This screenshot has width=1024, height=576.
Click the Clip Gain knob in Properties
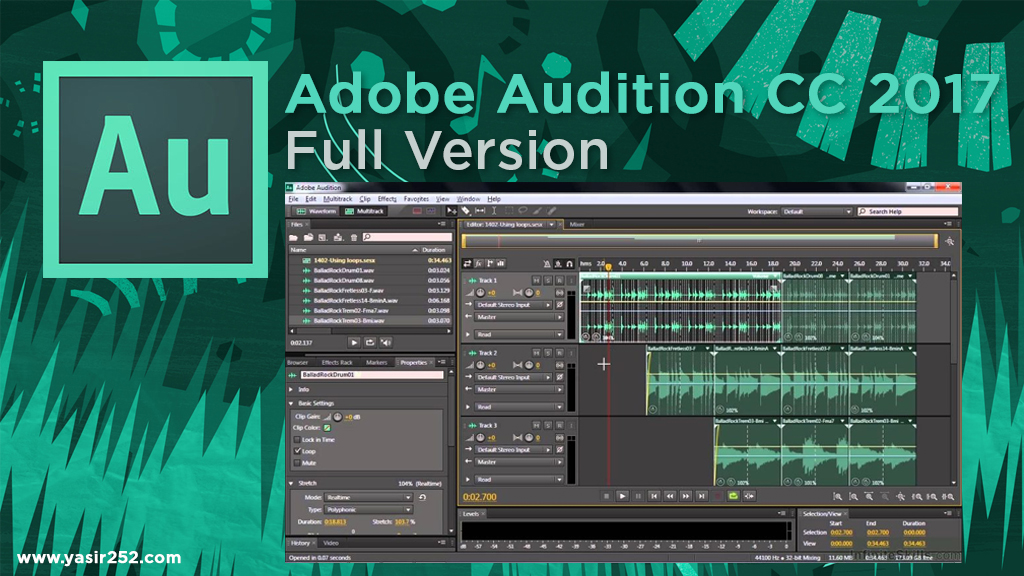coord(338,416)
